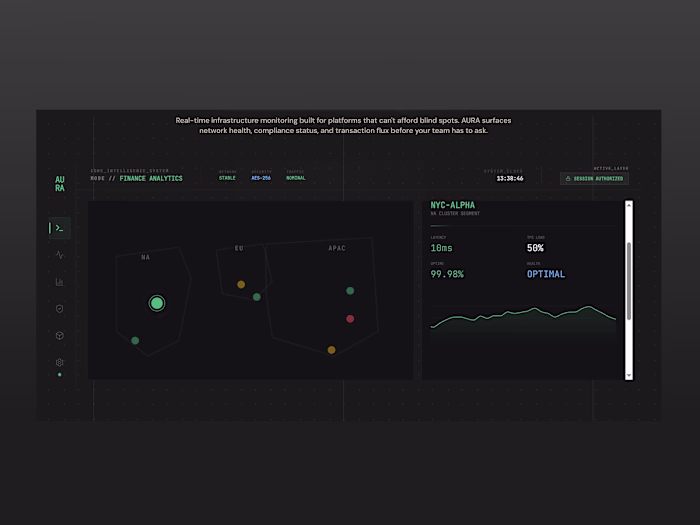The width and height of the screenshot is (700, 525).
Task: Open the activity pulse monitor icon
Action: (59, 255)
